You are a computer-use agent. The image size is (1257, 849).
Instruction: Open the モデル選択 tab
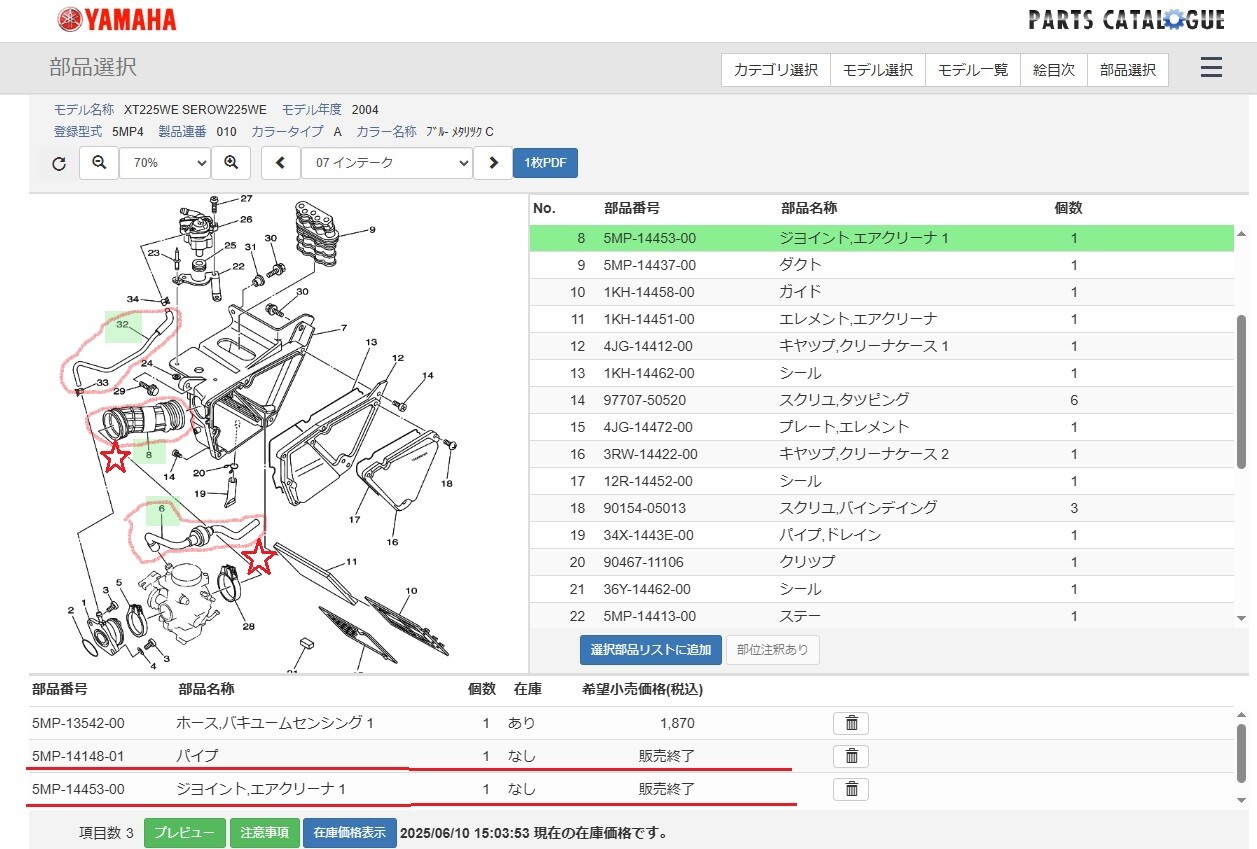[x=878, y=70]
